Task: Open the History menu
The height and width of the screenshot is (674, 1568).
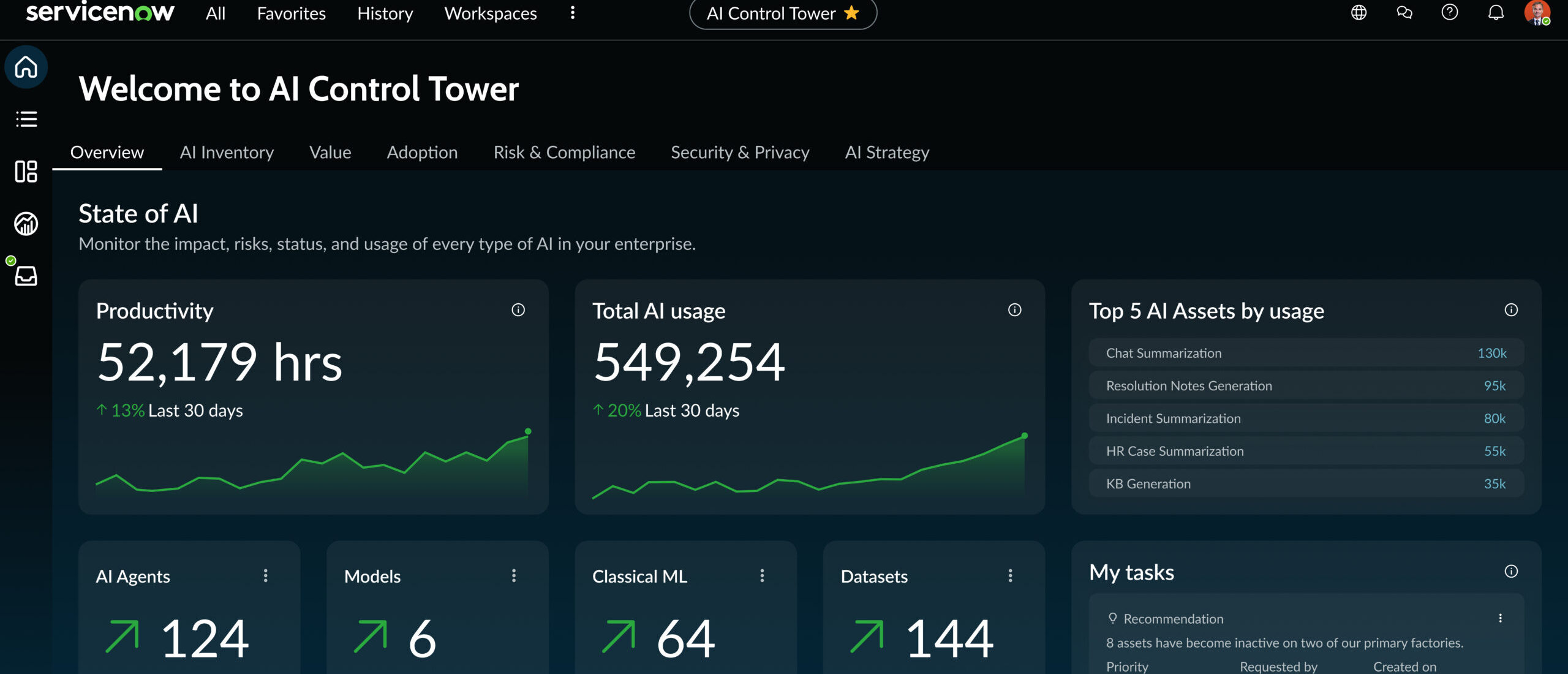Action: coord(385,13)
